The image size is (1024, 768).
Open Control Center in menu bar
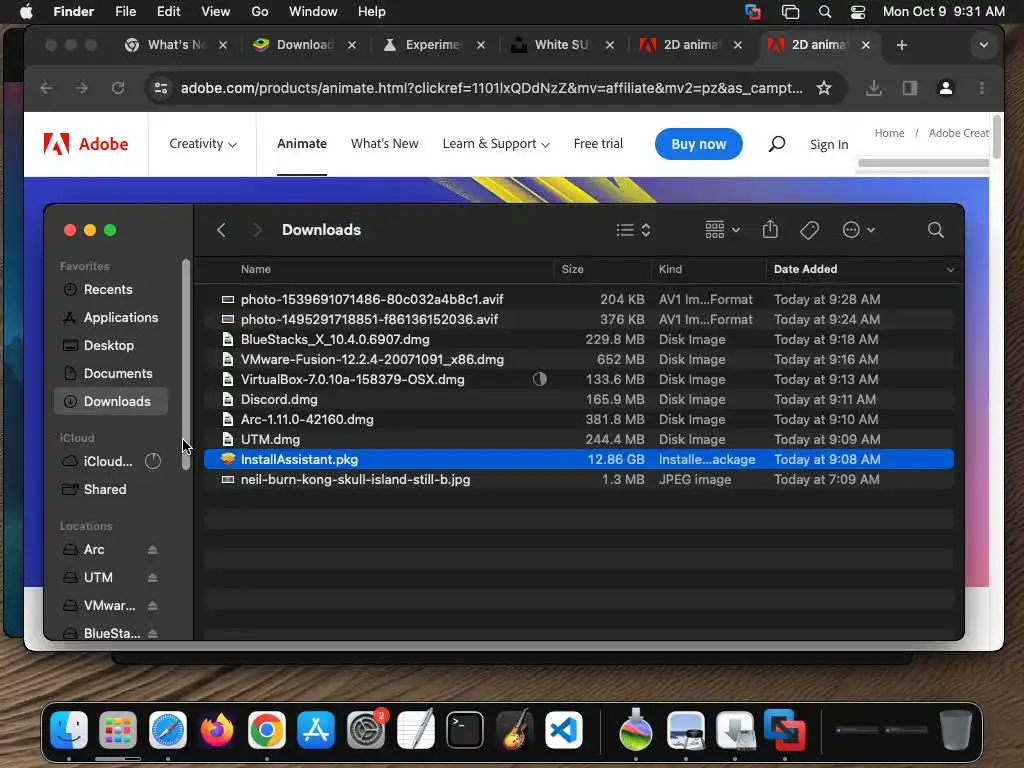click(x=857, y=12)
